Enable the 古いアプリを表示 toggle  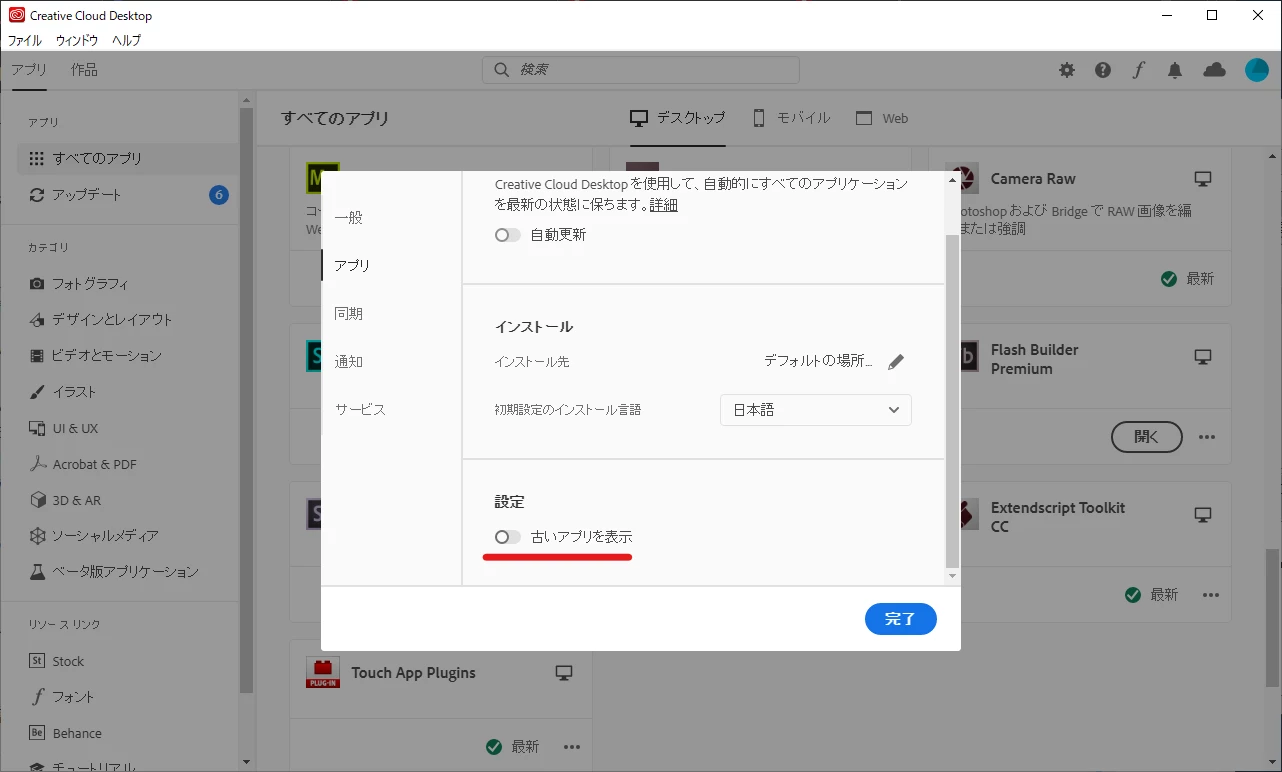(508, 537)
